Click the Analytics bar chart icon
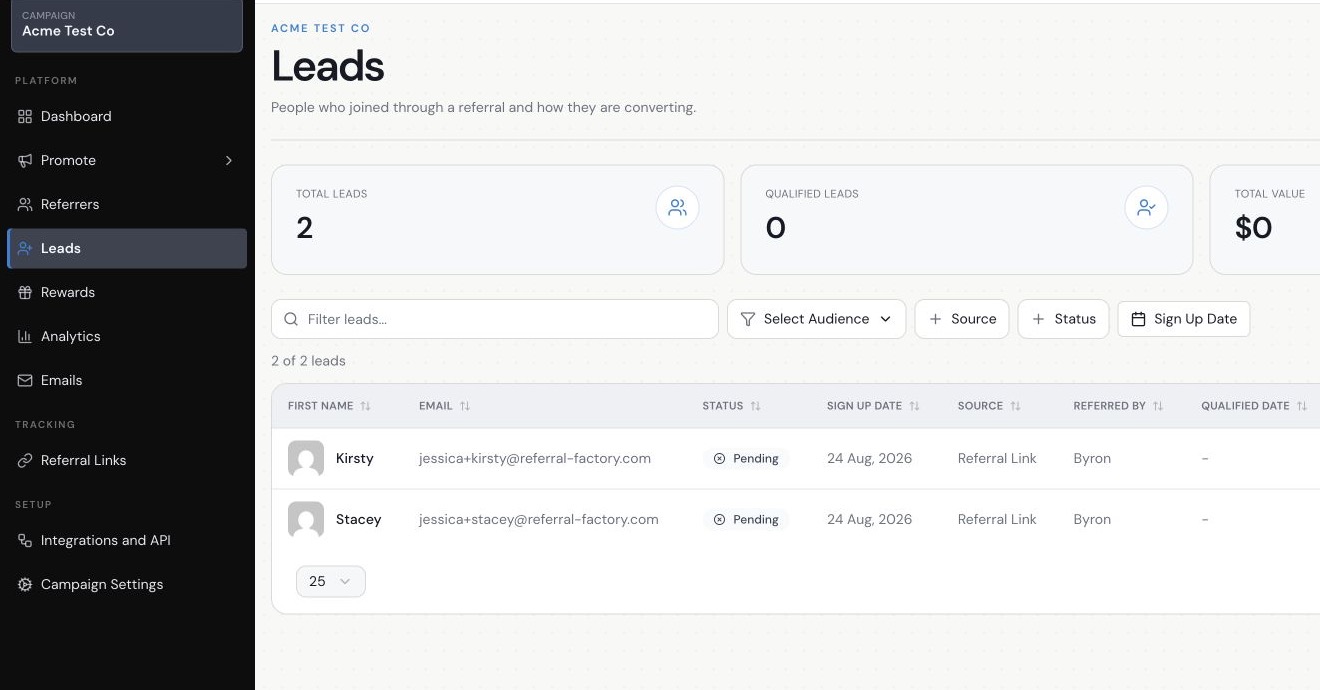 25,336
